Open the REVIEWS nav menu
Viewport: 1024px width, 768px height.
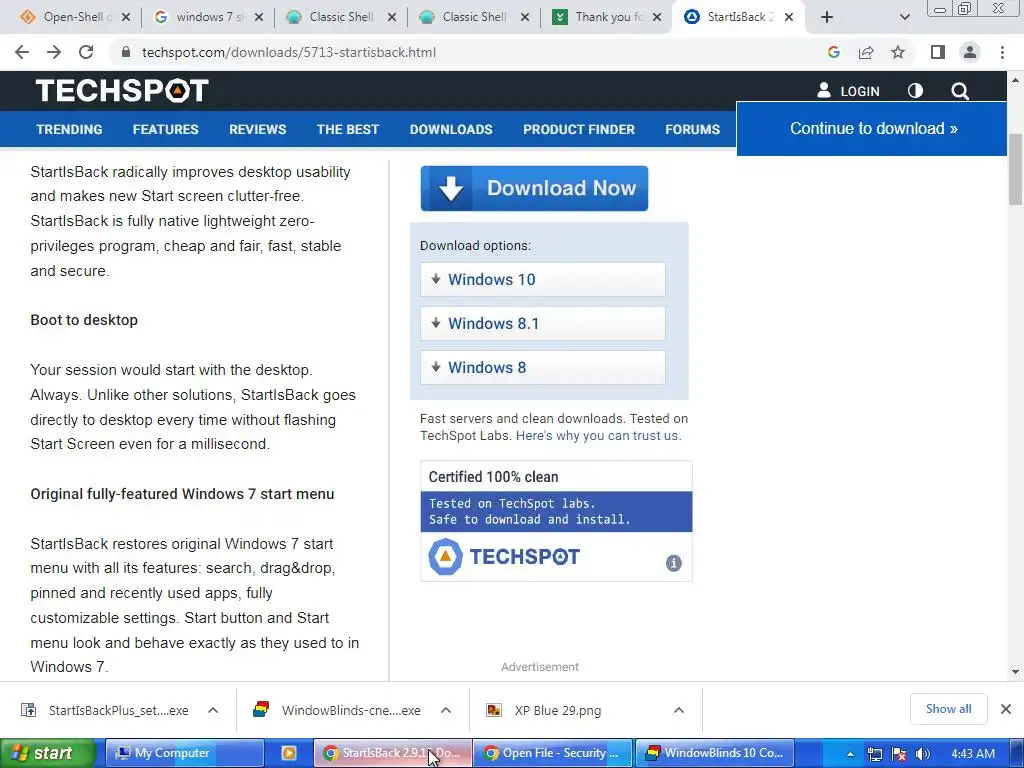pos(257,129)
